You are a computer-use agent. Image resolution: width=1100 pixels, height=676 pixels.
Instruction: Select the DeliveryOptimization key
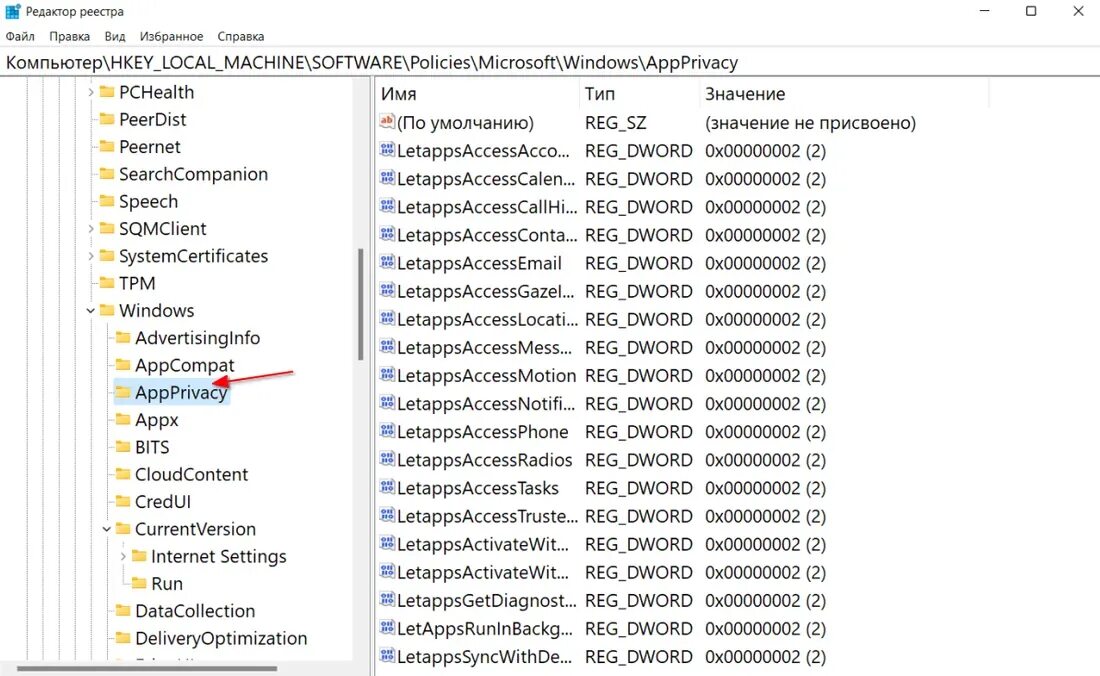[221, 638]
